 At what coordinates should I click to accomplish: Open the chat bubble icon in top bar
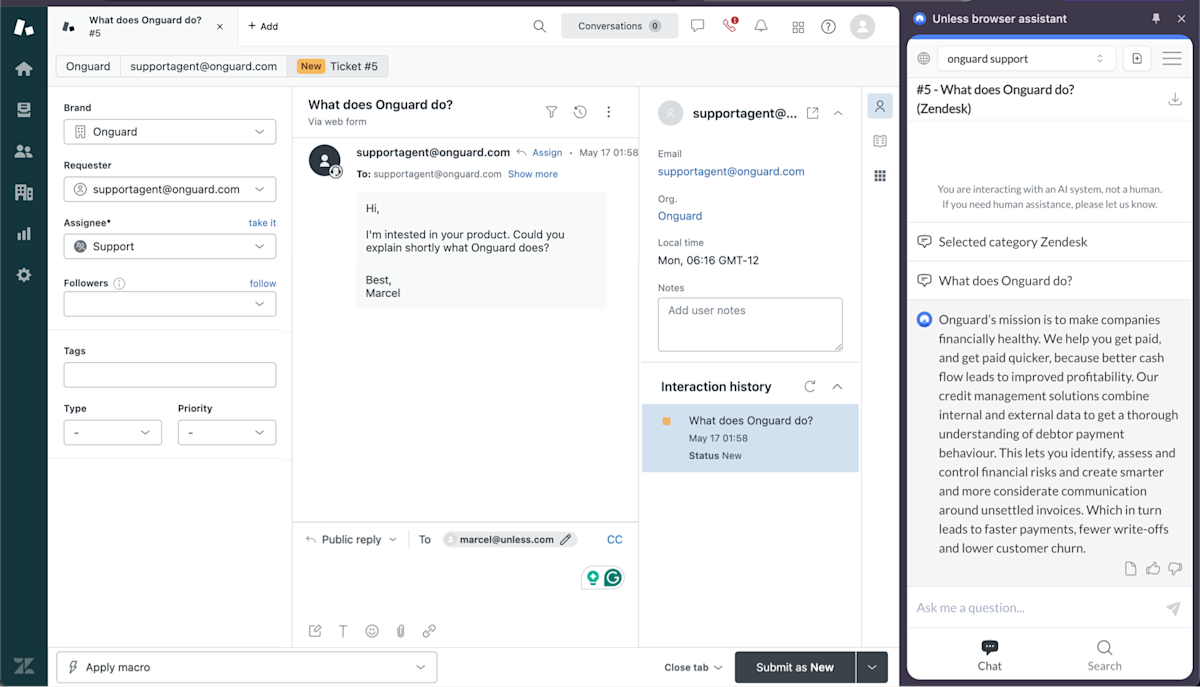(697, 26)
